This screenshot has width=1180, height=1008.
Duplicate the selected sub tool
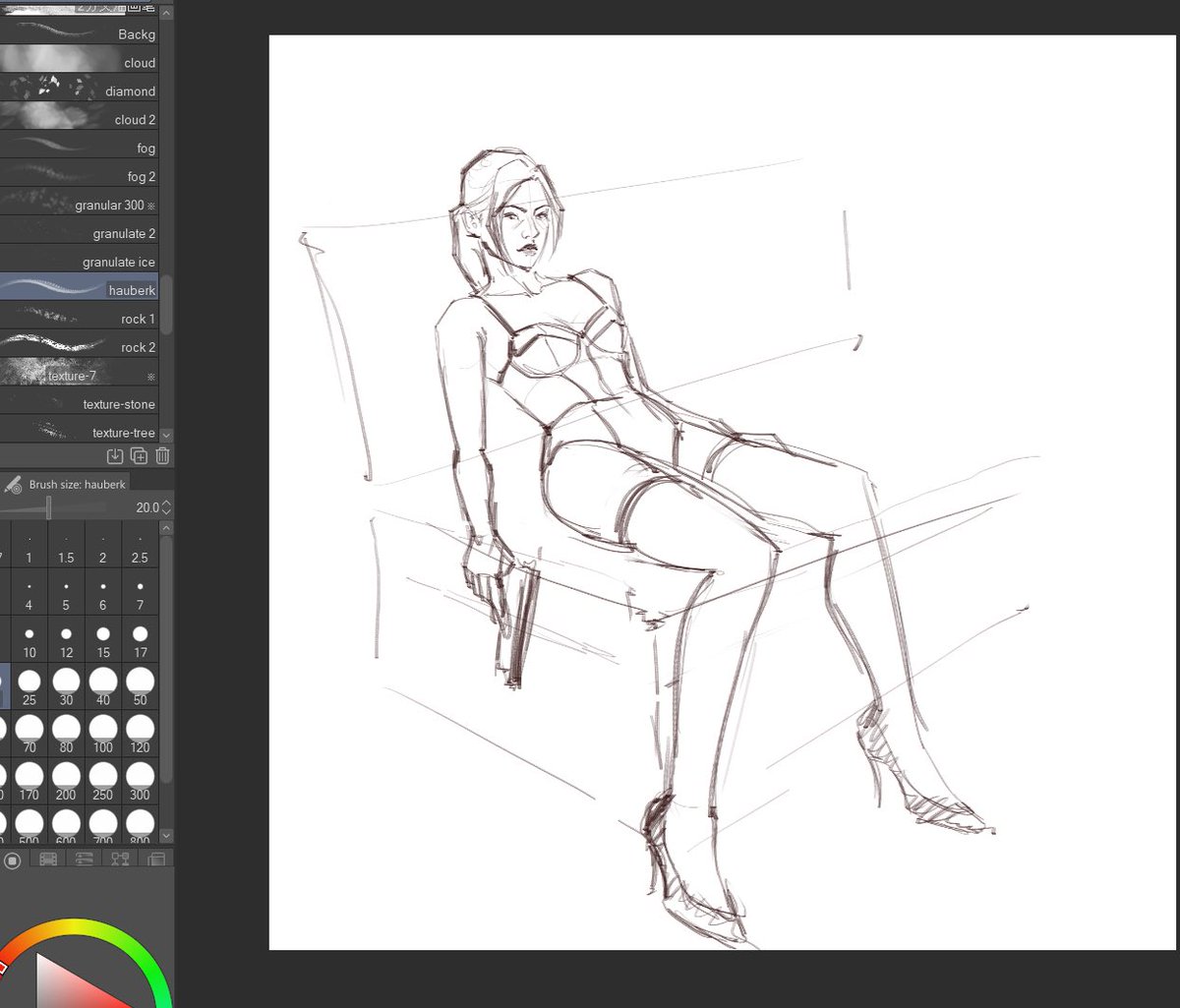(x=139, y=455)
